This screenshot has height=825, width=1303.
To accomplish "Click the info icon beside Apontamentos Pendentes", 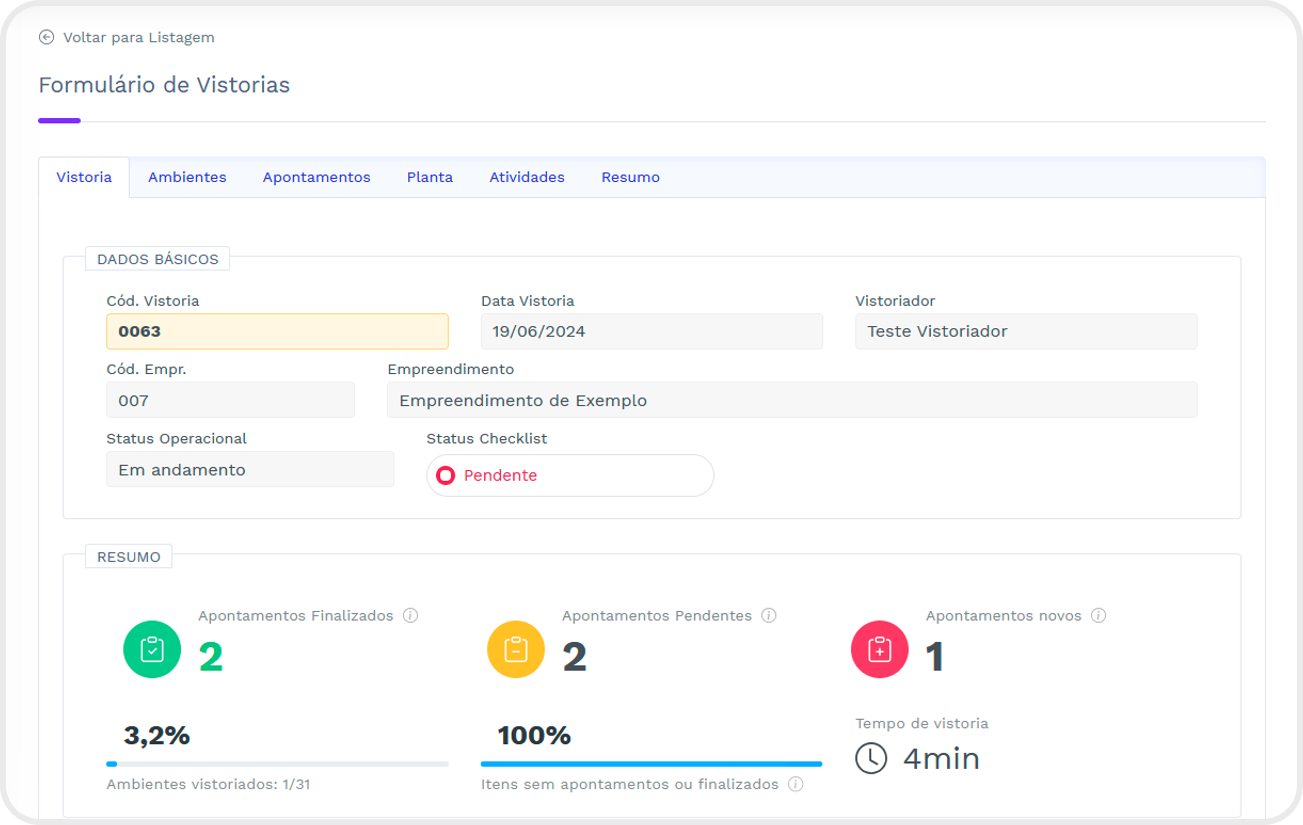I will click(769, 616).
